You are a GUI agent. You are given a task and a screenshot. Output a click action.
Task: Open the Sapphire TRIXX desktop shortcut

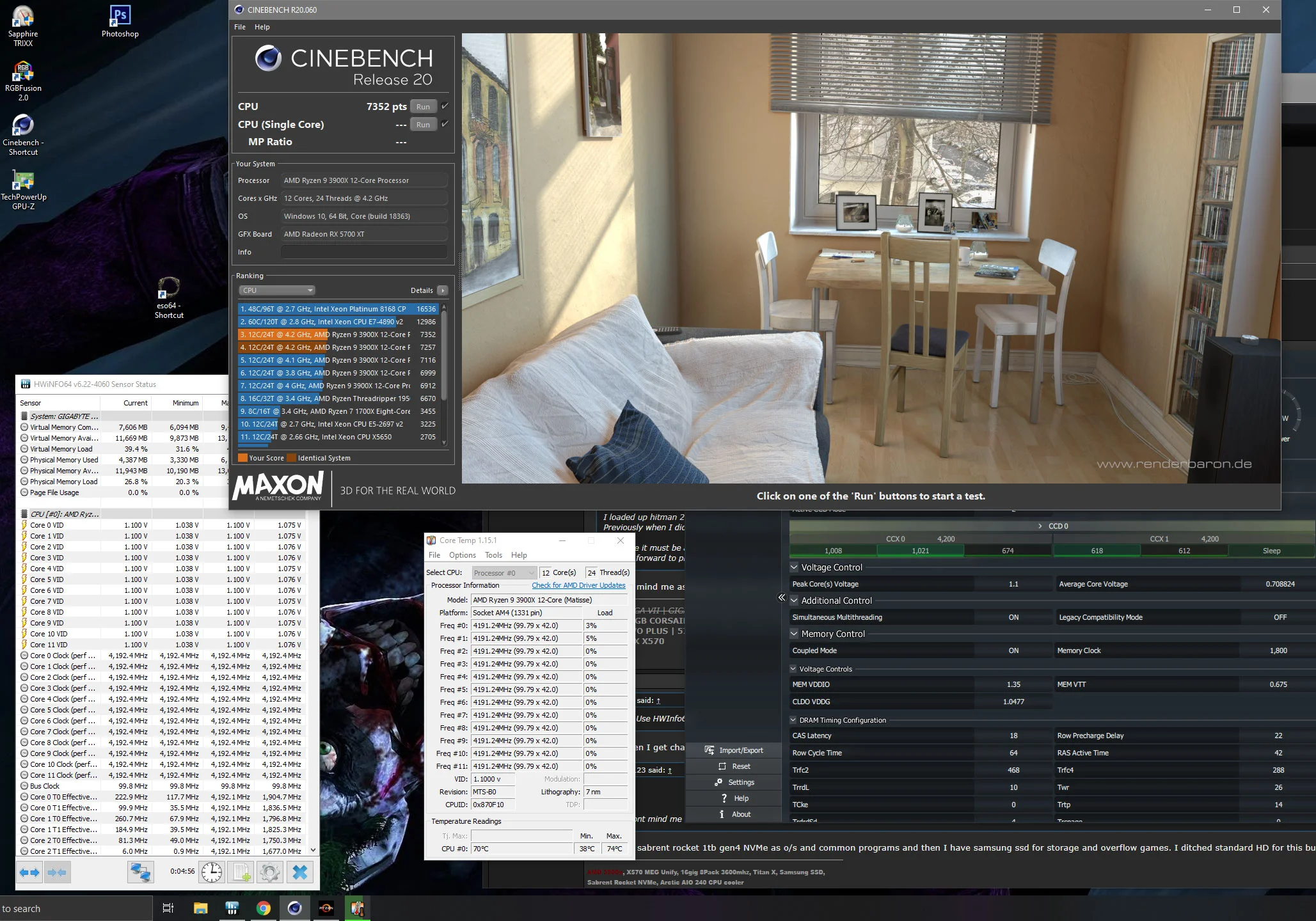tap(23, 26)
